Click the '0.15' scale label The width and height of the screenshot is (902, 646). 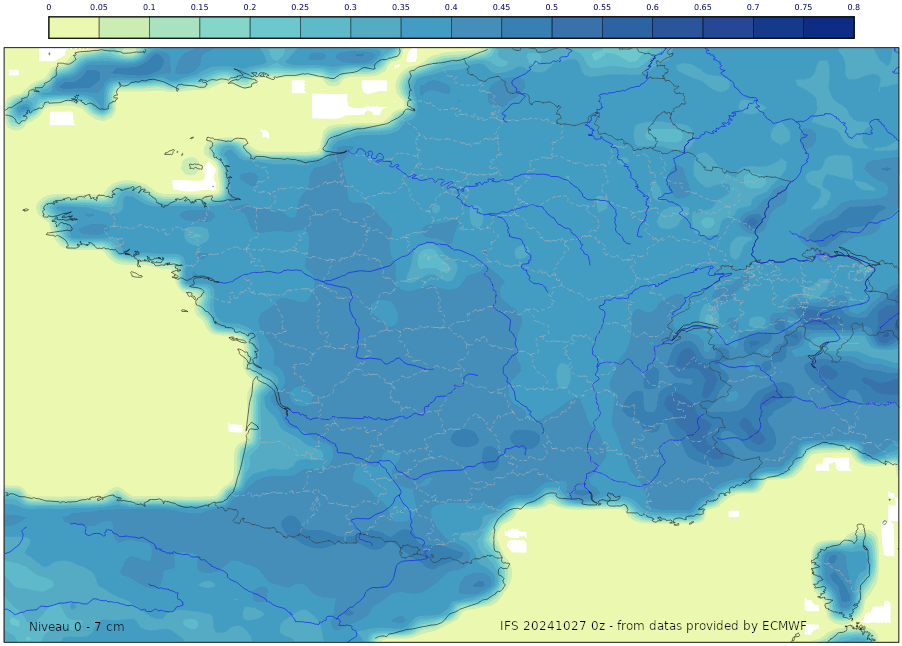tap(200, 7)
